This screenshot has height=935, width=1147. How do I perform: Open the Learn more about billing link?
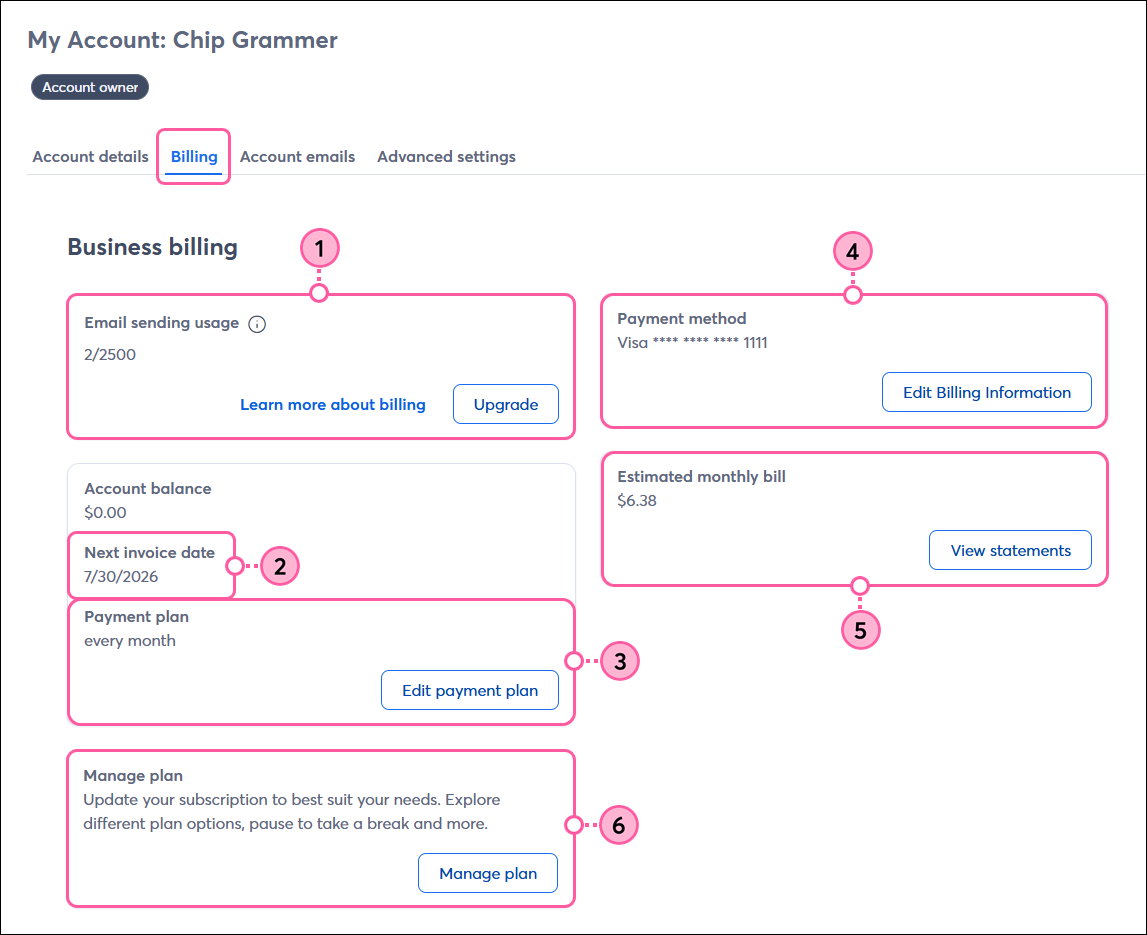pyautogui.click(x=333, y=405)
